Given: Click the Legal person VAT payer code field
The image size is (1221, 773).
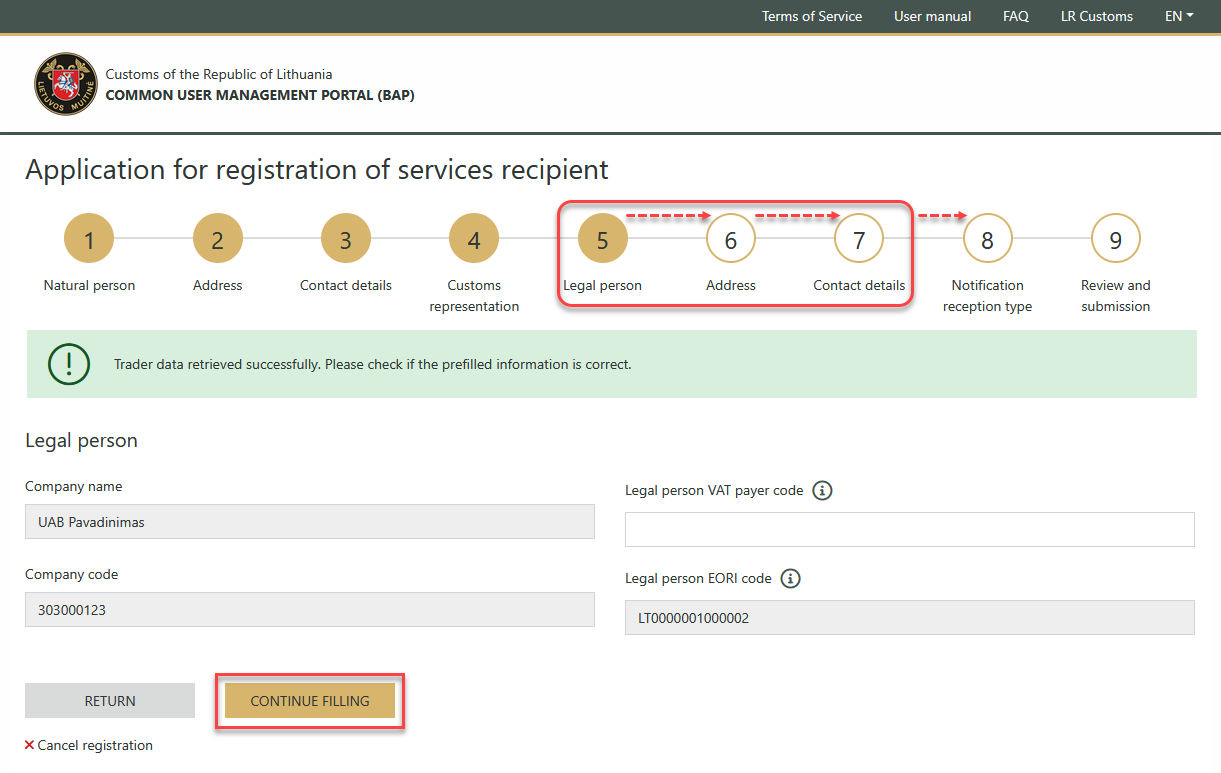Looking at the screenshot, I should click(909, 530).
